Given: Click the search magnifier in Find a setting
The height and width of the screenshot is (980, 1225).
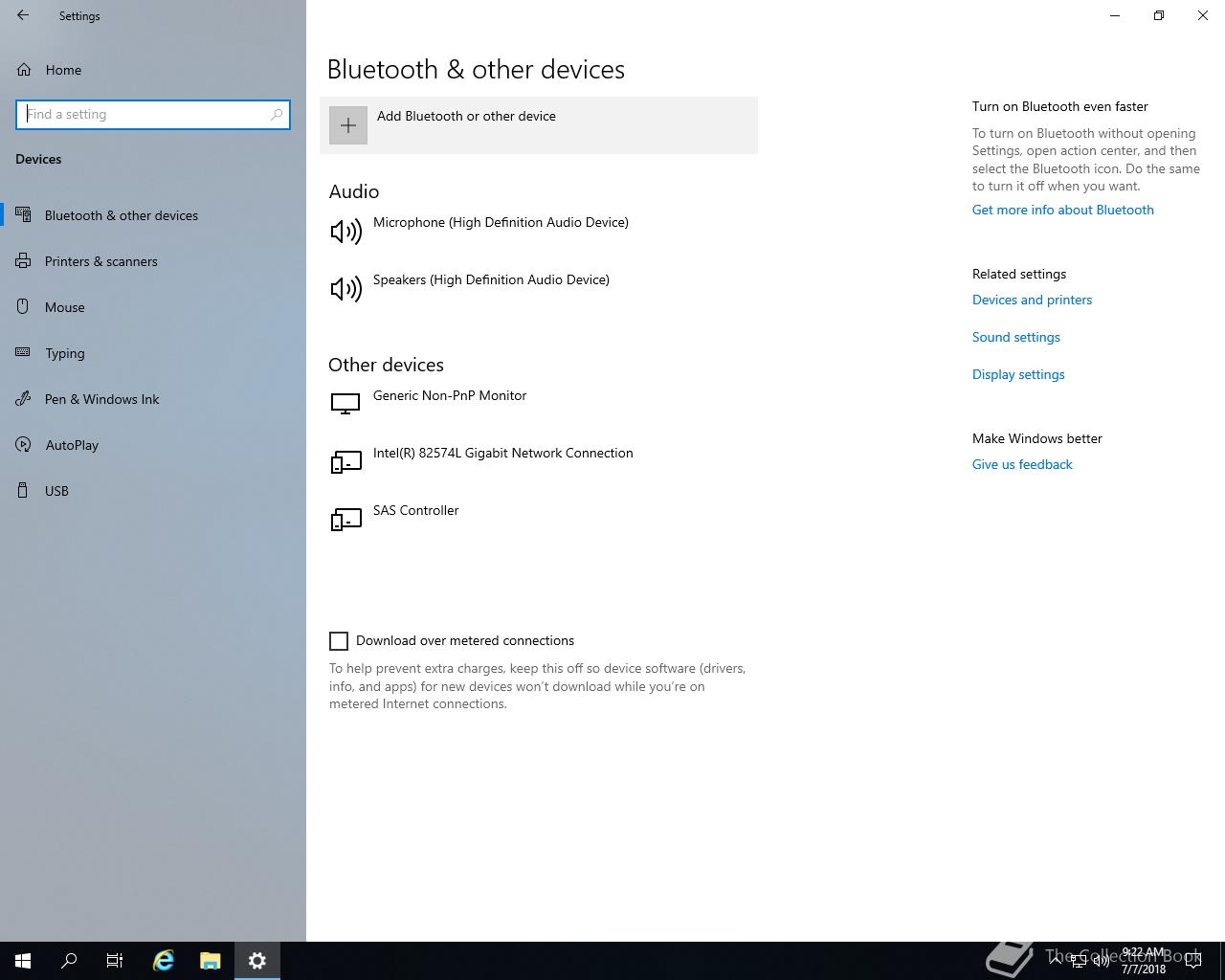Looking at the screenshot, I should coord(277,114).
